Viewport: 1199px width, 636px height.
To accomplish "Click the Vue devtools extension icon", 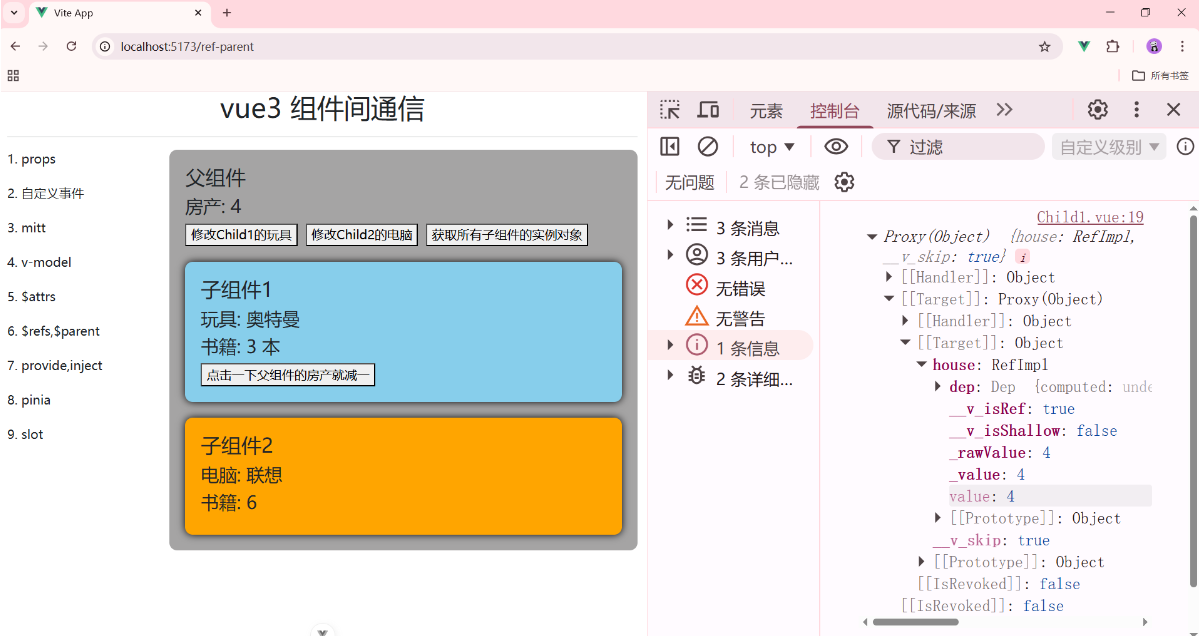I will [1084, 47].
